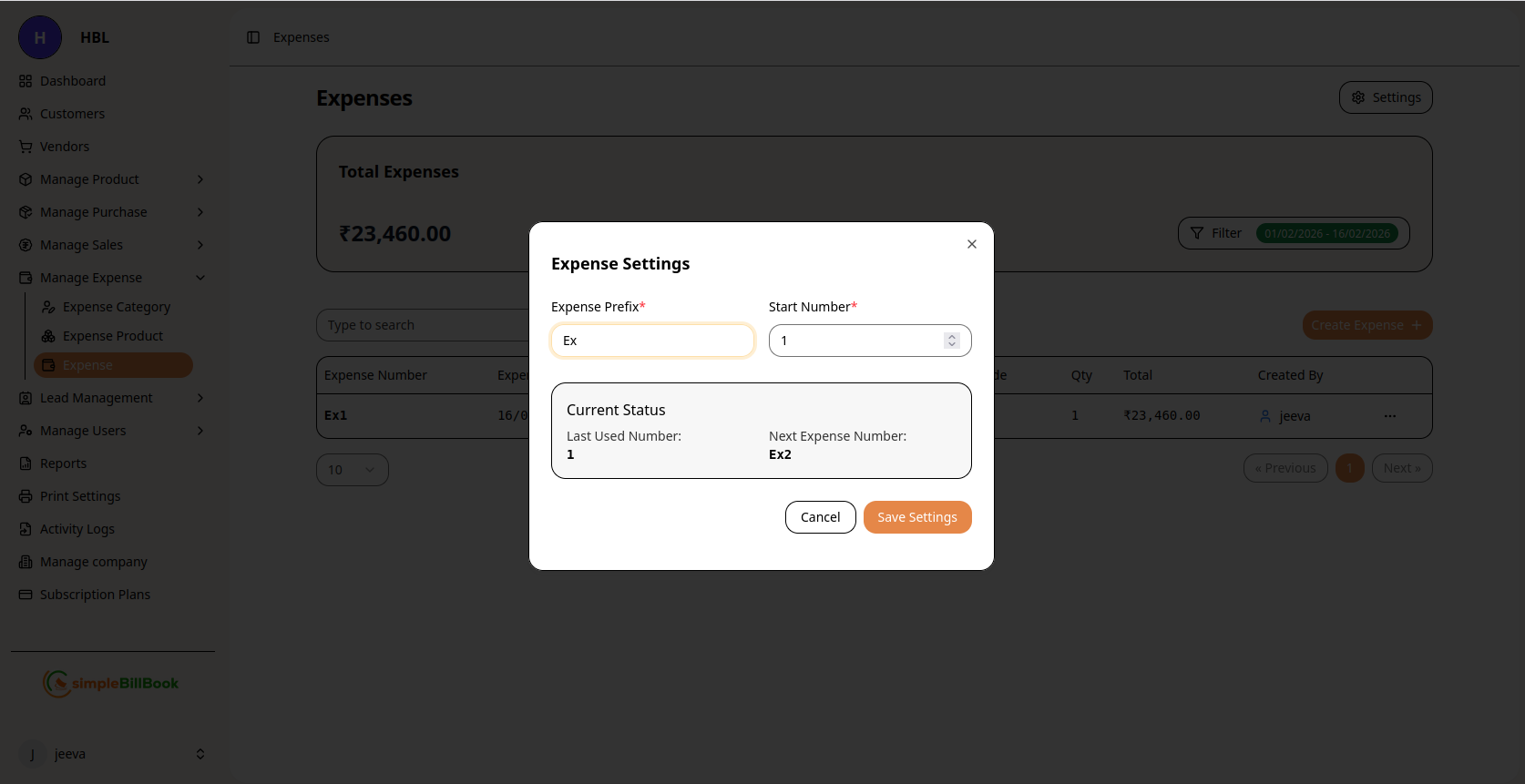The image size is (1525, 784).
Task: Click the Customers icon in sidebar
Action: 26,114
